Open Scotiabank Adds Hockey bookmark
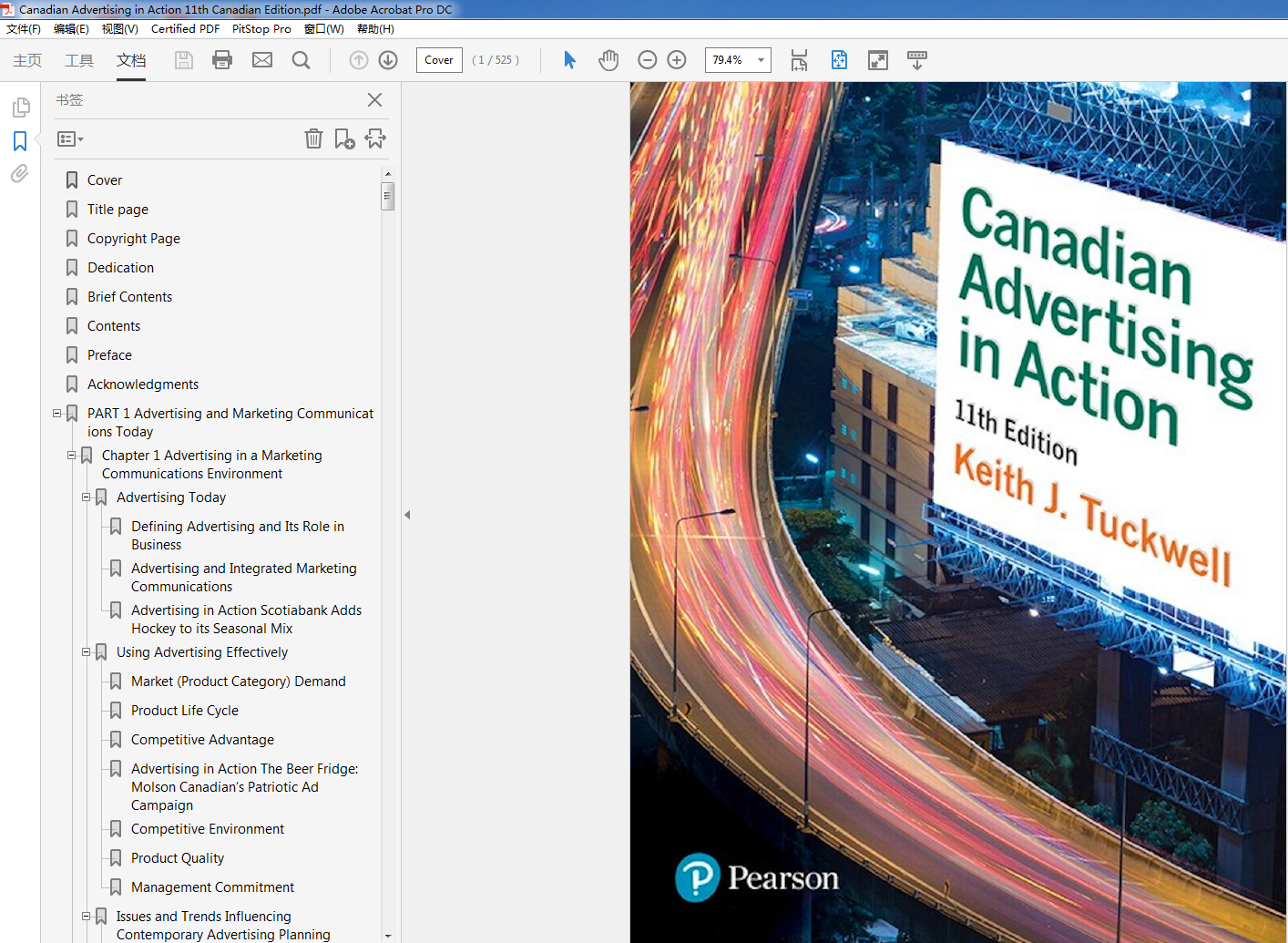Viewport: 1288px width, 943px height. coord(246,620)
